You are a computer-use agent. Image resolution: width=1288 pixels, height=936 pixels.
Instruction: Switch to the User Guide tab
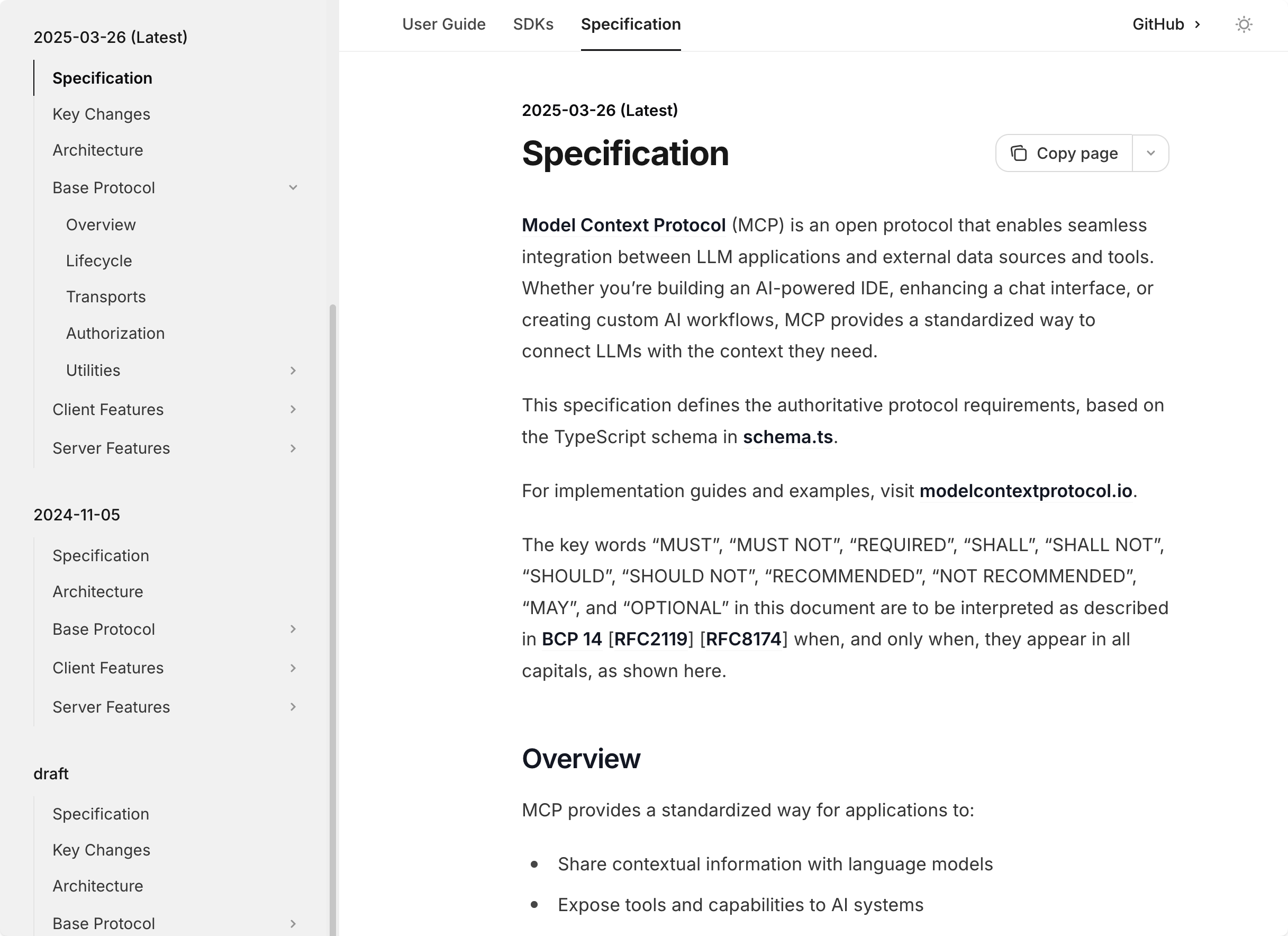pyautogui.click(x=443, y=24)
